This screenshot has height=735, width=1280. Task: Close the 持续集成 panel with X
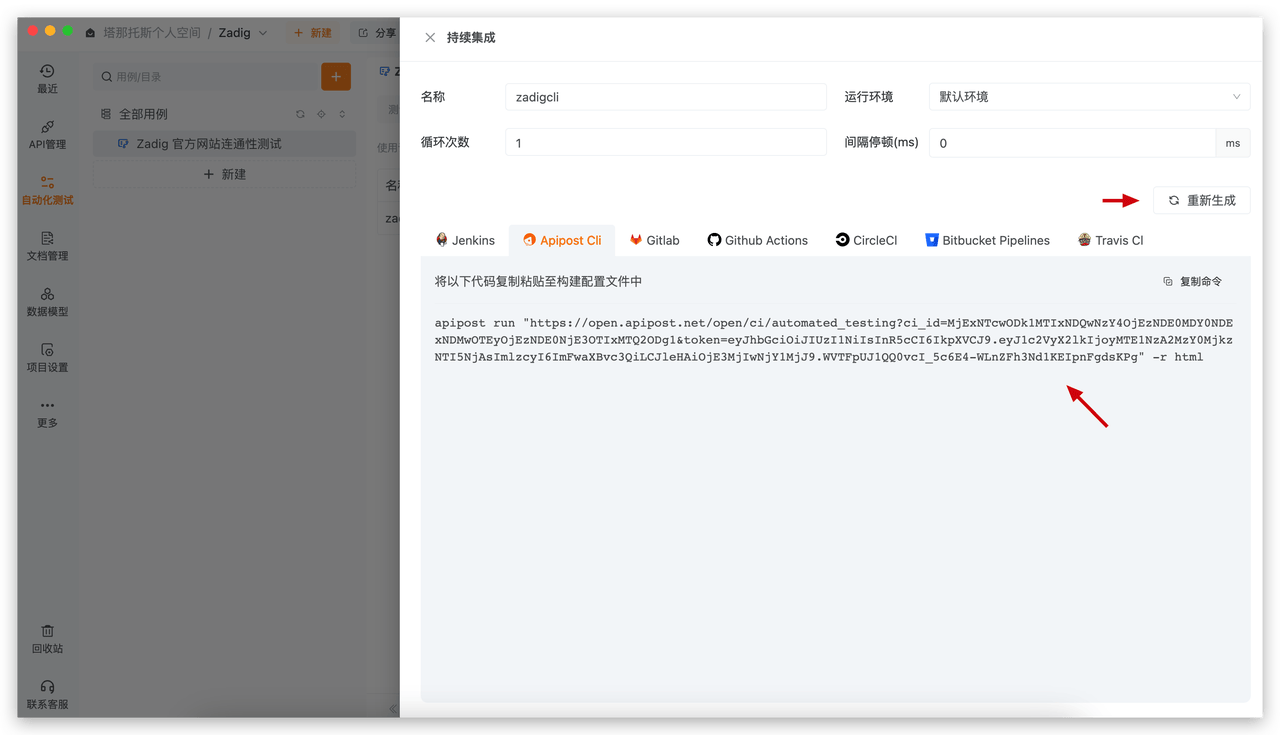pos(430,38)
